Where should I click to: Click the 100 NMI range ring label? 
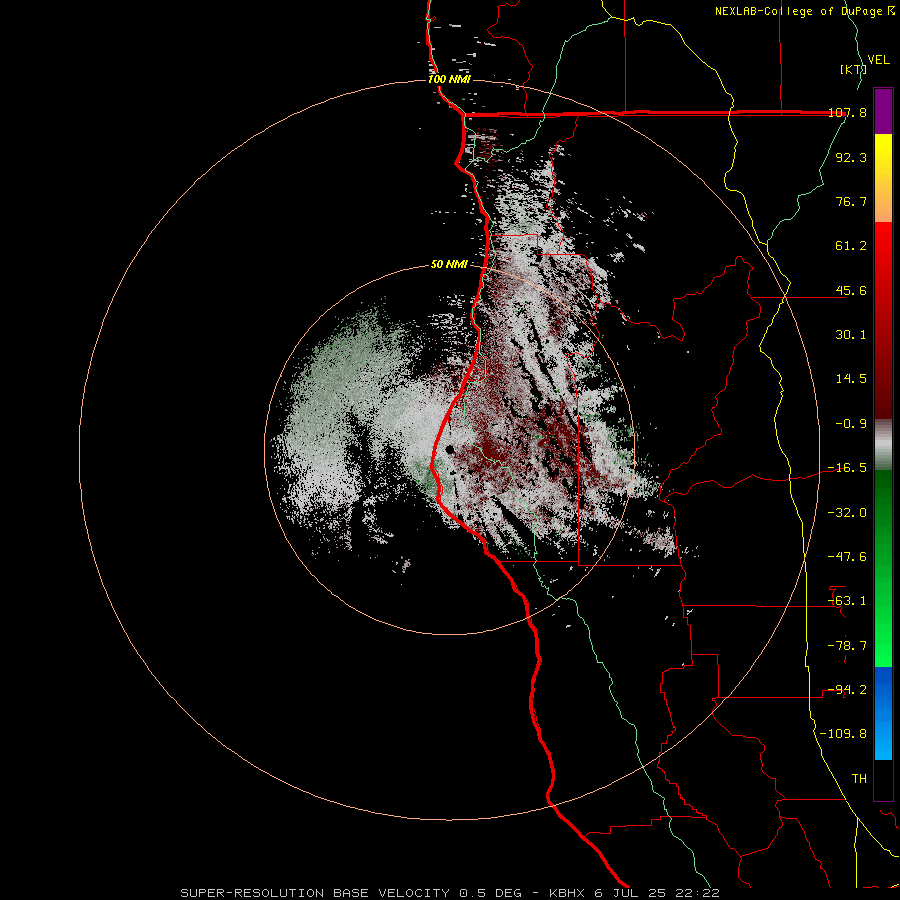pyautogui.click(x=449, y=79)
